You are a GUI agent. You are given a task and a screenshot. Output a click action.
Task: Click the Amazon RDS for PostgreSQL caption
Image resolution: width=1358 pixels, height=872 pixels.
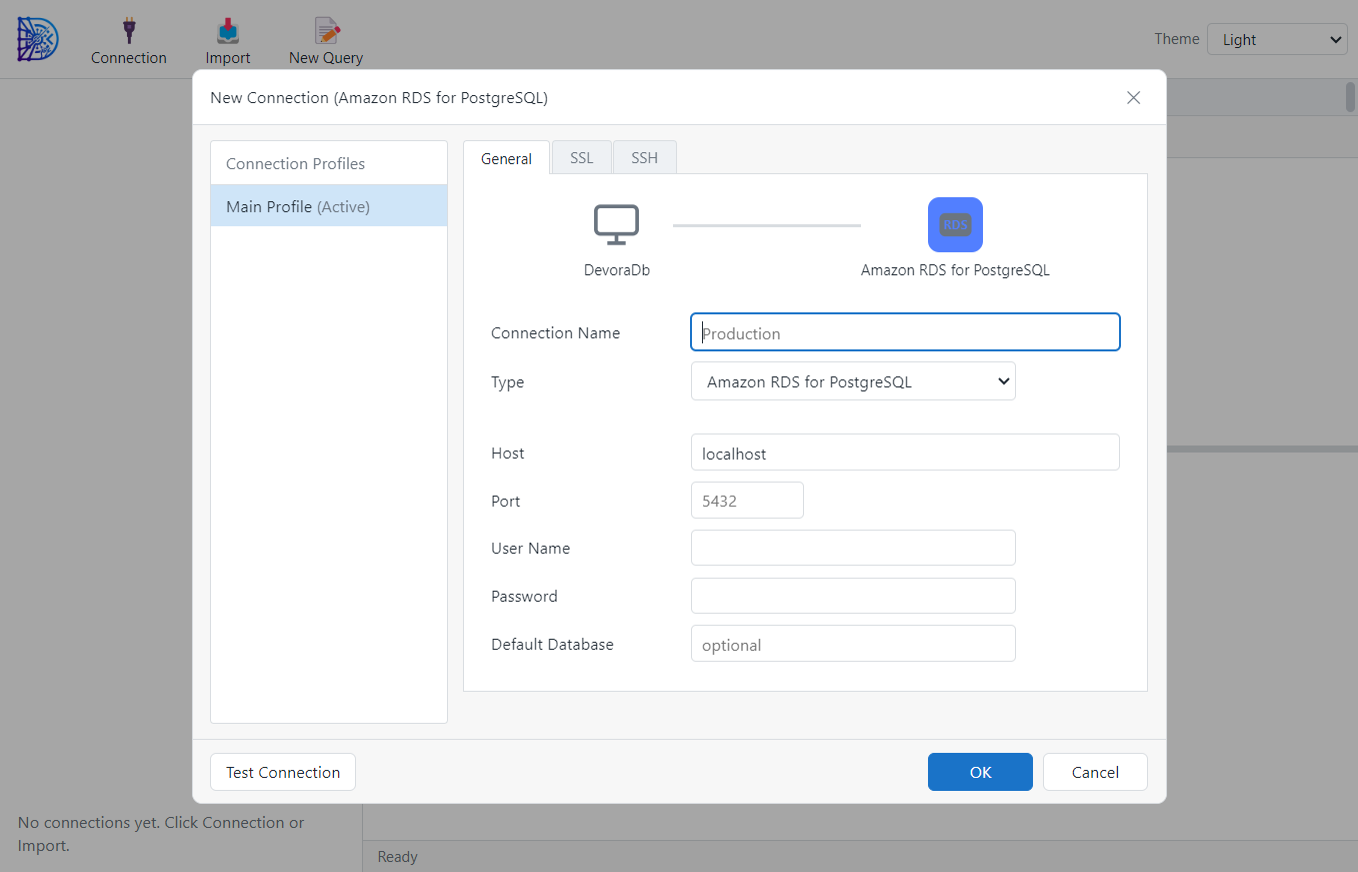[955, 270]
